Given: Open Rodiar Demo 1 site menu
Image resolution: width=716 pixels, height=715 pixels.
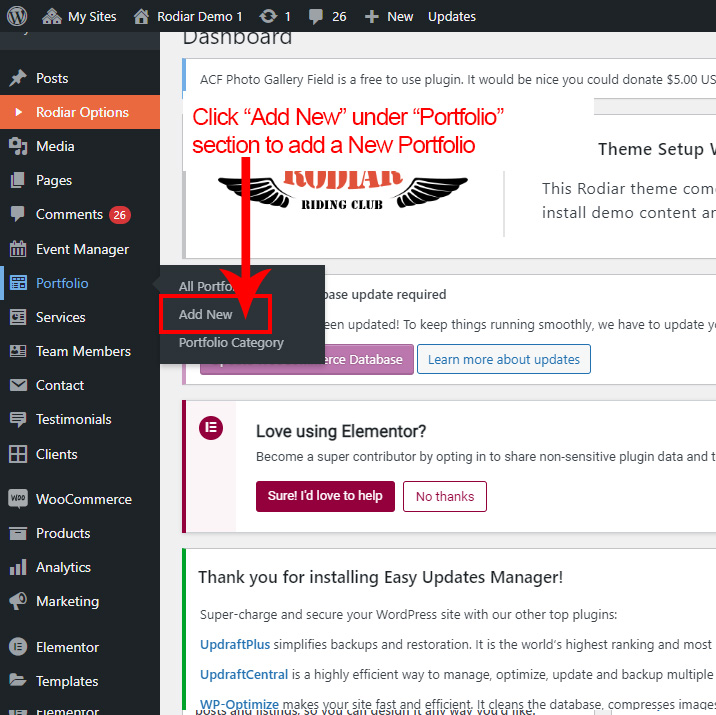Looking at the screenshot, I should pyautogui.click(x=188, y=16).
